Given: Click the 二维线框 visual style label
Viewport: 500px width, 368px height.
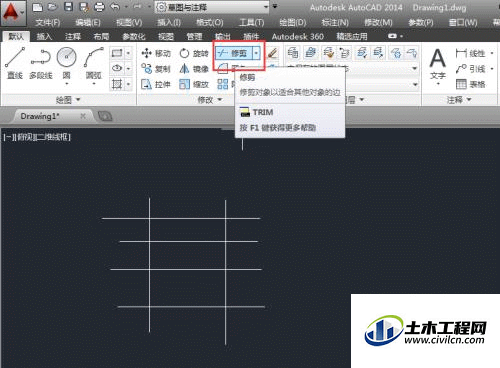Looking at the screenshot, I should 51,137.
